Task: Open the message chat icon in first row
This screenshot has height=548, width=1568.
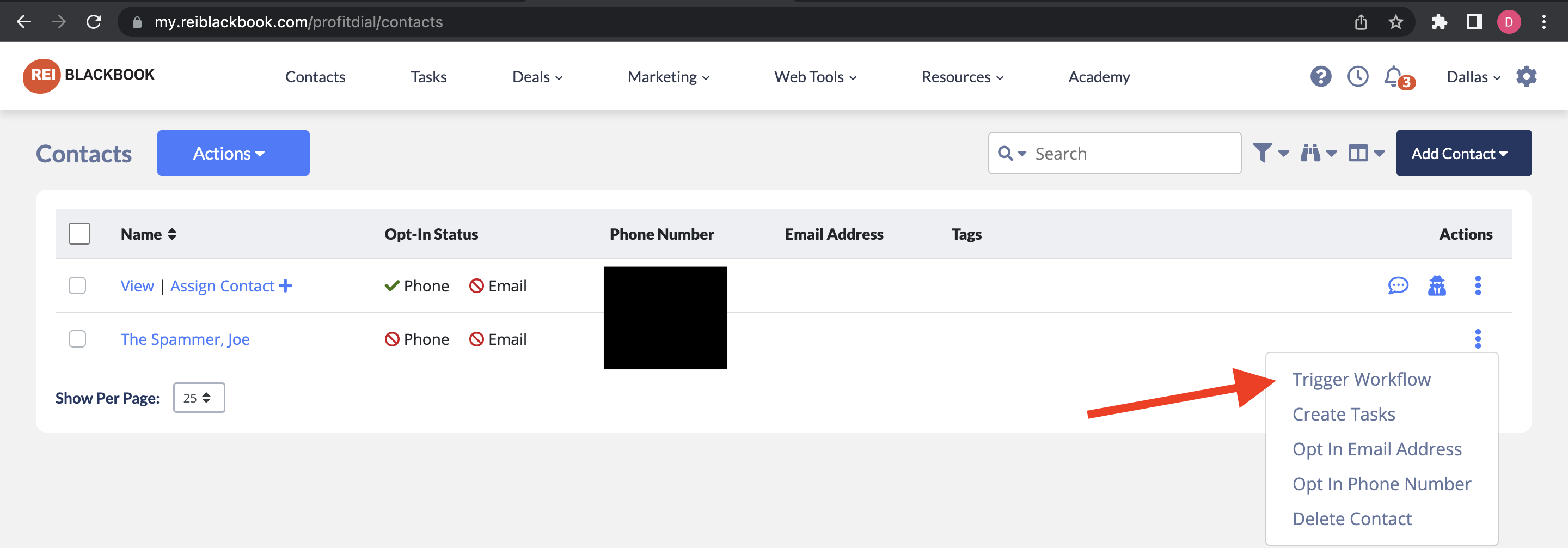Action: click(1398, 285)
